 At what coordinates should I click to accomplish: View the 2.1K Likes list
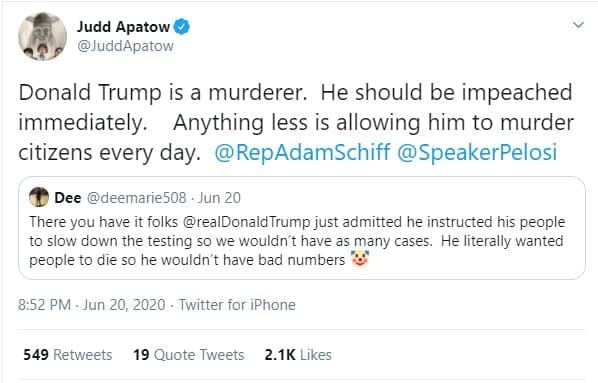coord(298,355)
